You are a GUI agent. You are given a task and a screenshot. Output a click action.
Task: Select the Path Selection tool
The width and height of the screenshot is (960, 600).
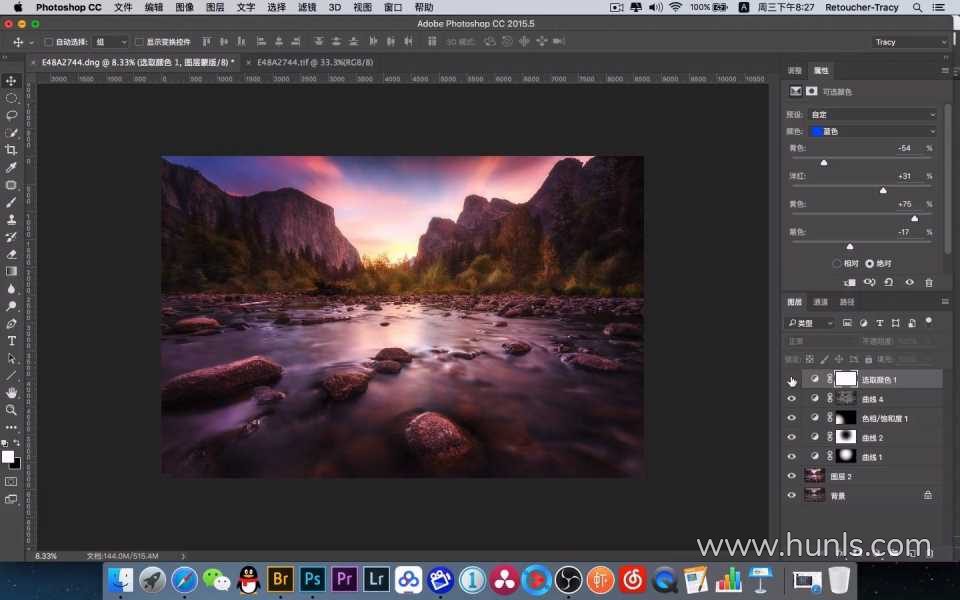[11, 358]
